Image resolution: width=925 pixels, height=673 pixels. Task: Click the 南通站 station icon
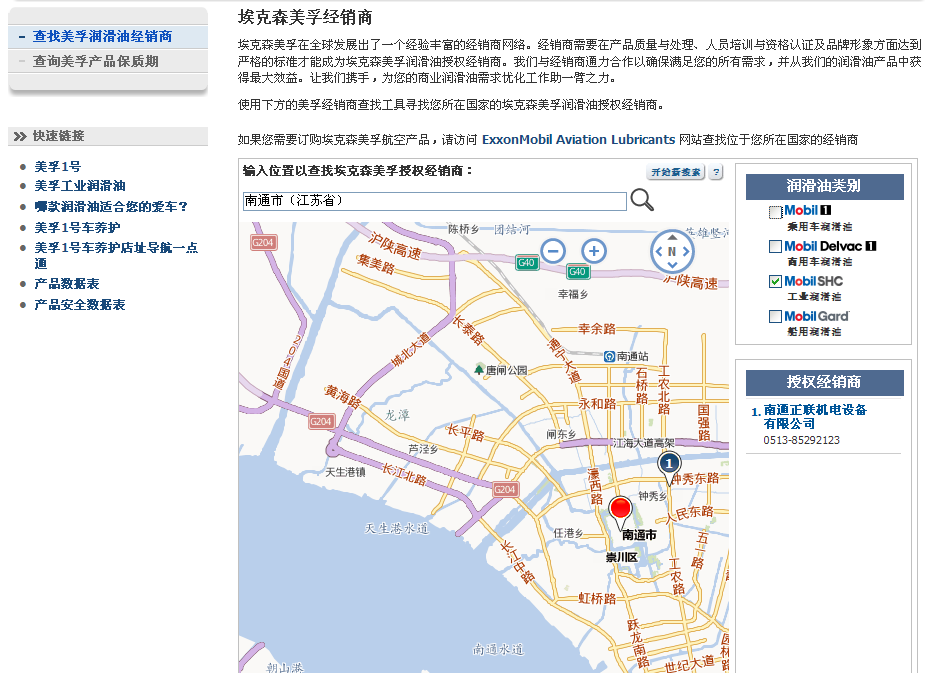pyautogui.click(x=609, y=356)
